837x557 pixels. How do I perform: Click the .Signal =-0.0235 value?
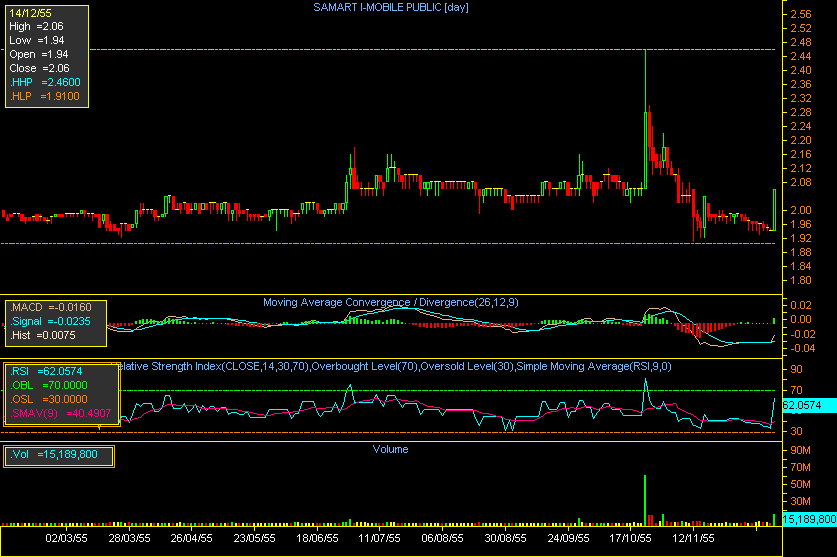click(51, 321)
